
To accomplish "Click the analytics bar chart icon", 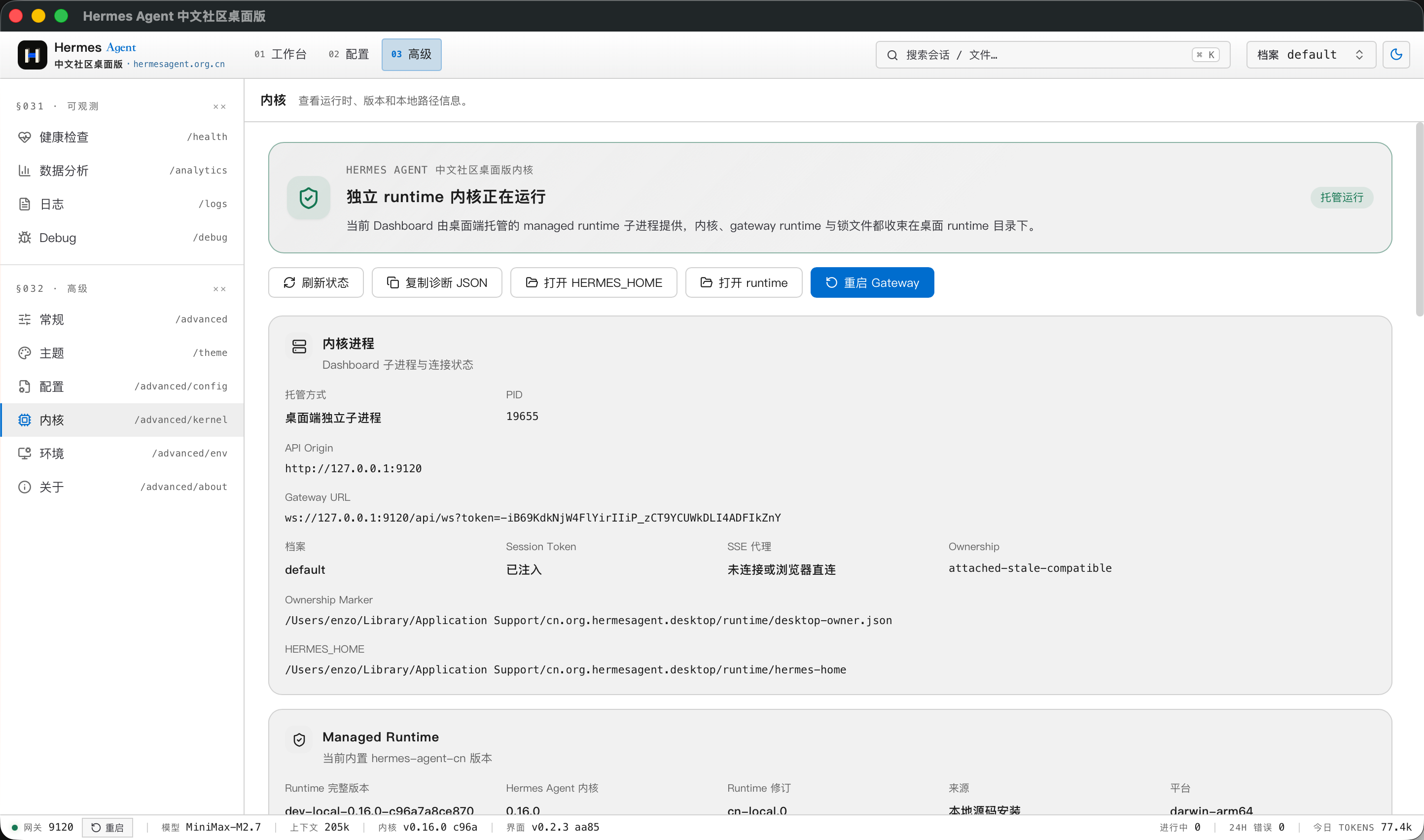I will 24,171.
